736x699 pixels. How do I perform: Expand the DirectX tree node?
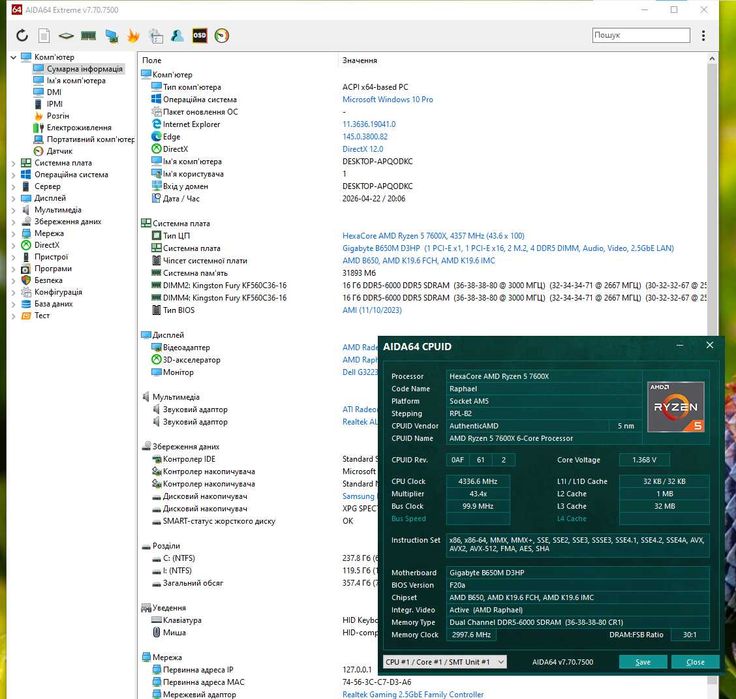click(13, 246)
